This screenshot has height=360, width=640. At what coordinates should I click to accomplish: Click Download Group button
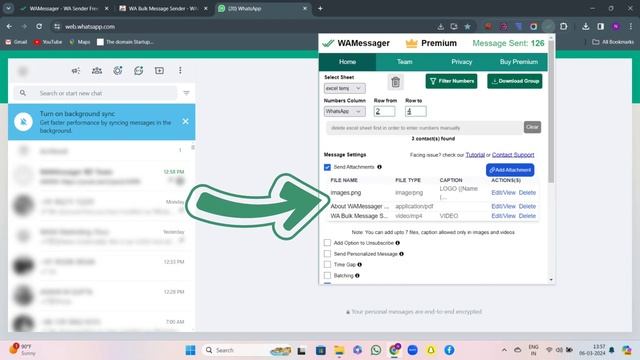514,81
